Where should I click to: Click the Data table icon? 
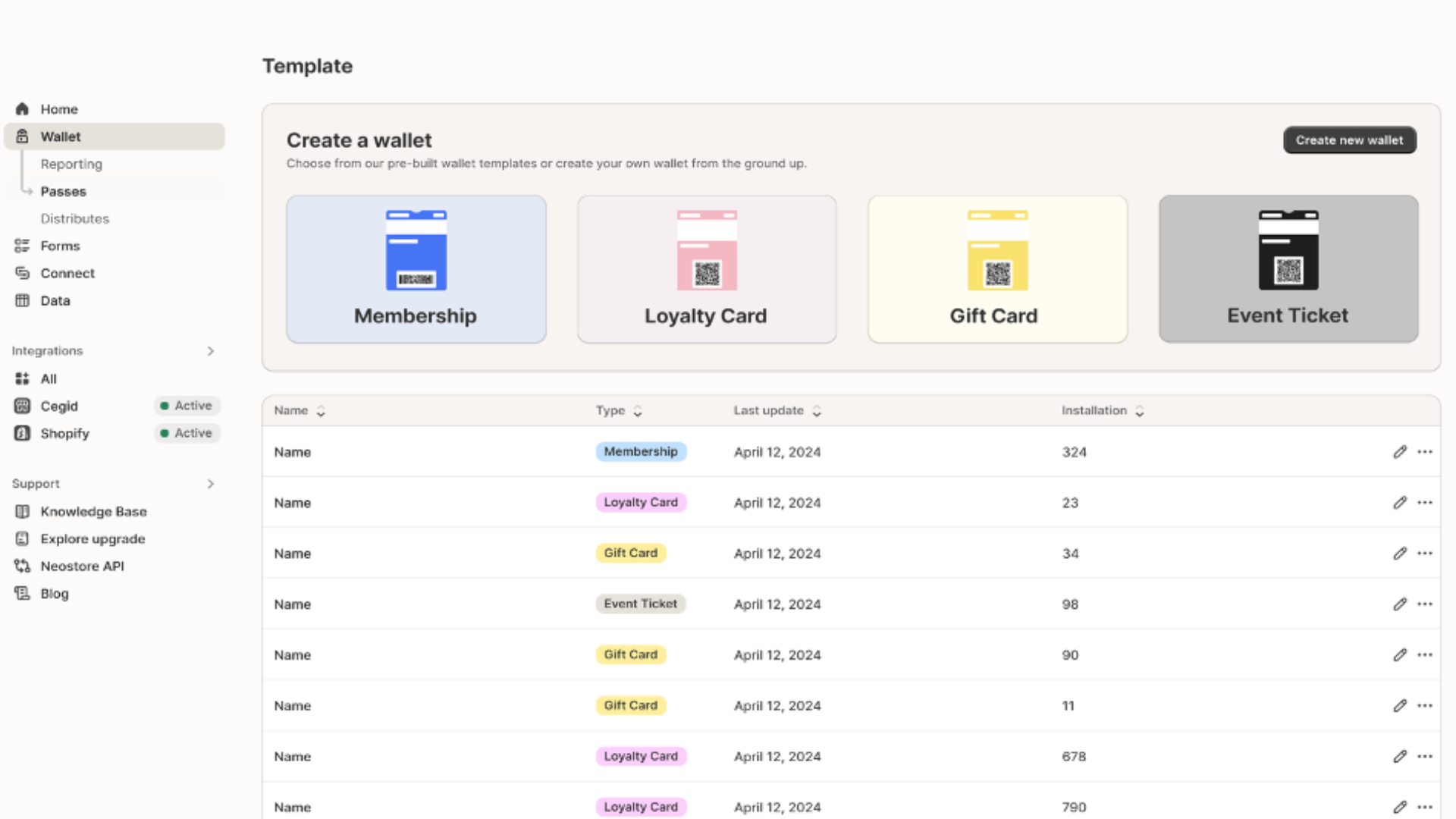[22, 300]
